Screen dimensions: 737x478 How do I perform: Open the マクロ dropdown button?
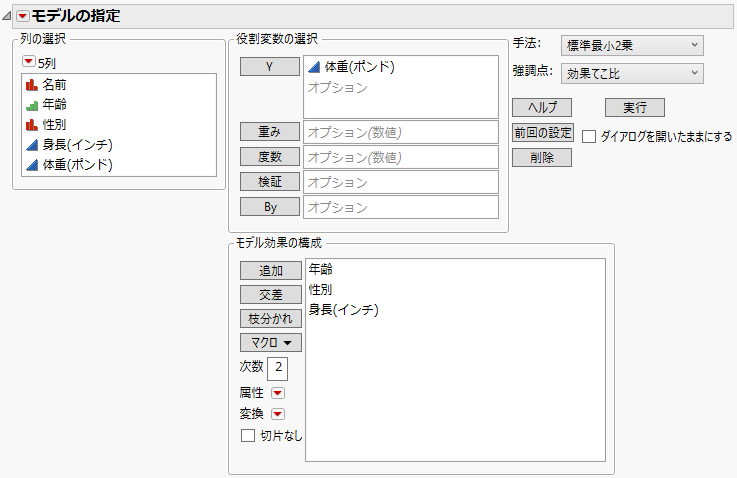click(x=271, y=343)
